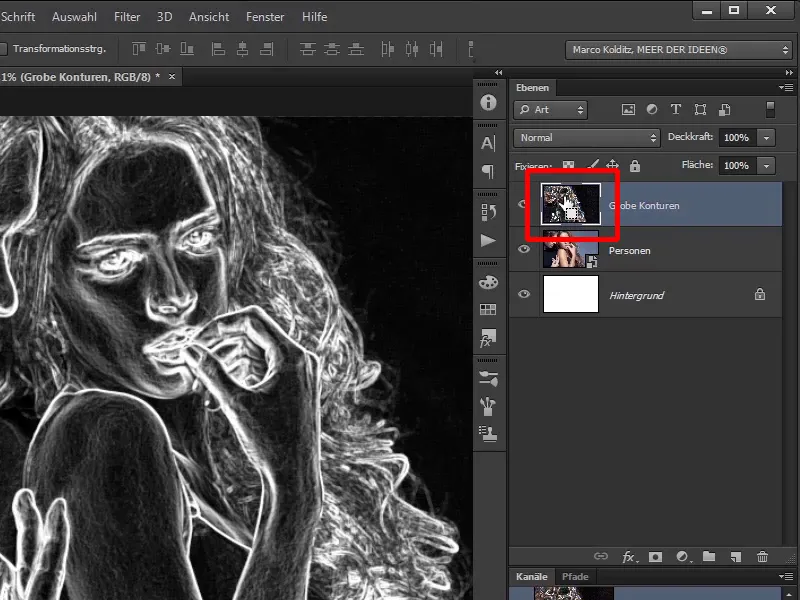This screenshot has height=600, width=800.
Task: Switch to the Pfade tab
Action: point(575,577)
